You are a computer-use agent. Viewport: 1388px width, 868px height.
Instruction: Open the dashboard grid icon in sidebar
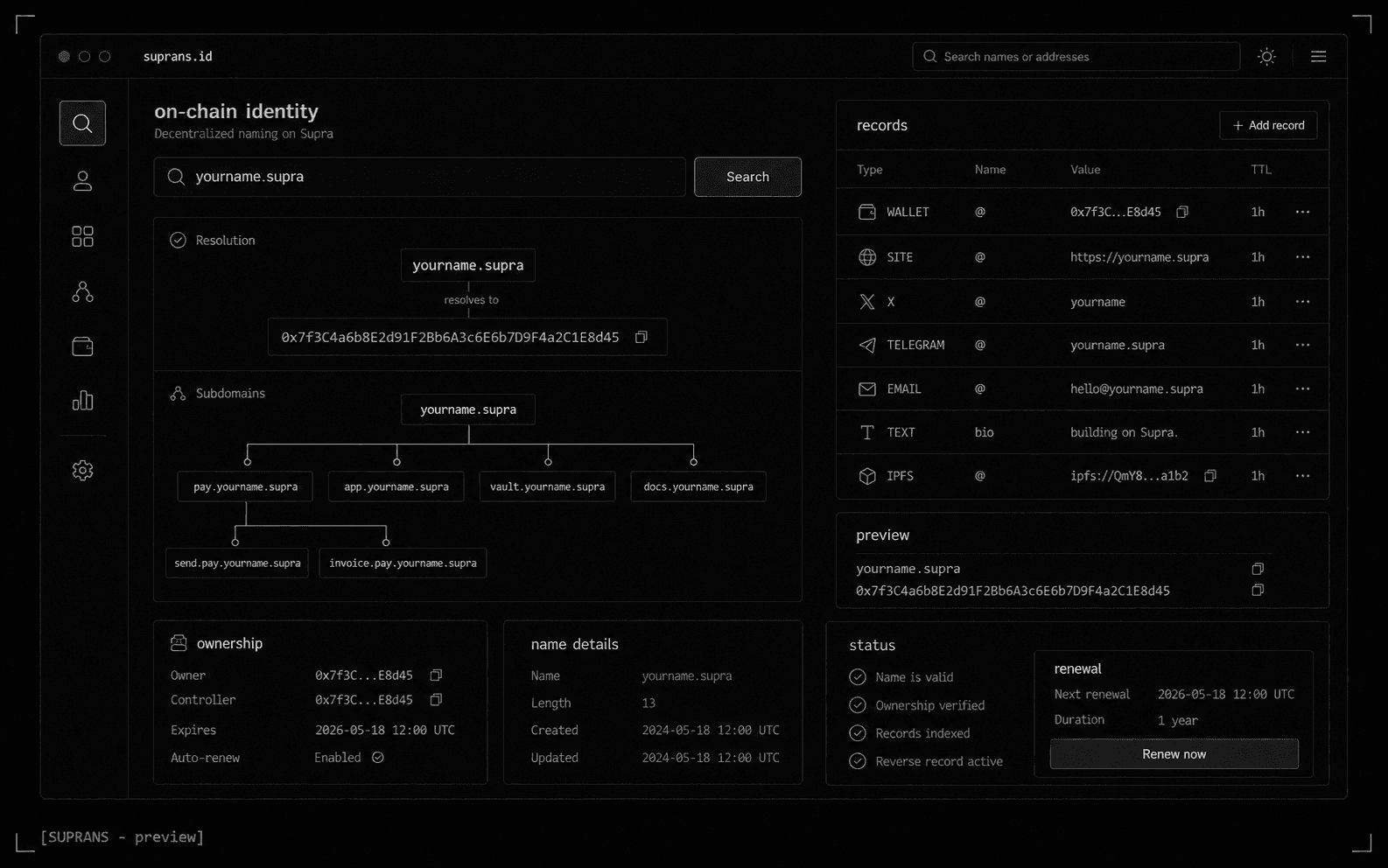coord(82,236)
